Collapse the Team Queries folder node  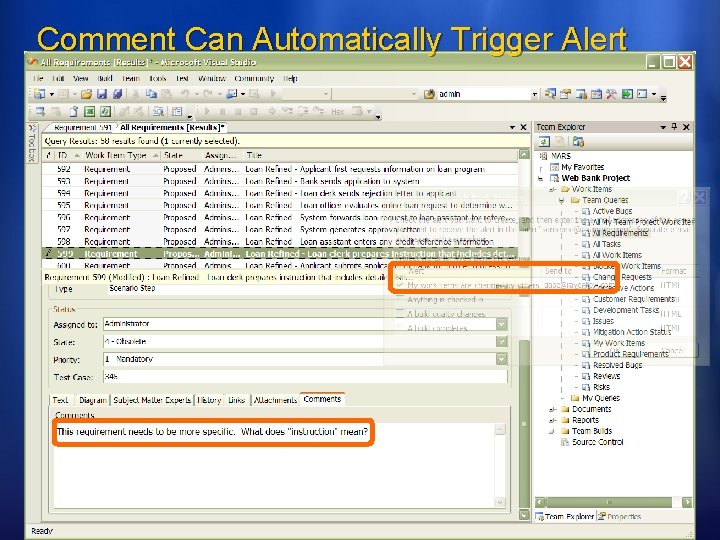(562, 200)
